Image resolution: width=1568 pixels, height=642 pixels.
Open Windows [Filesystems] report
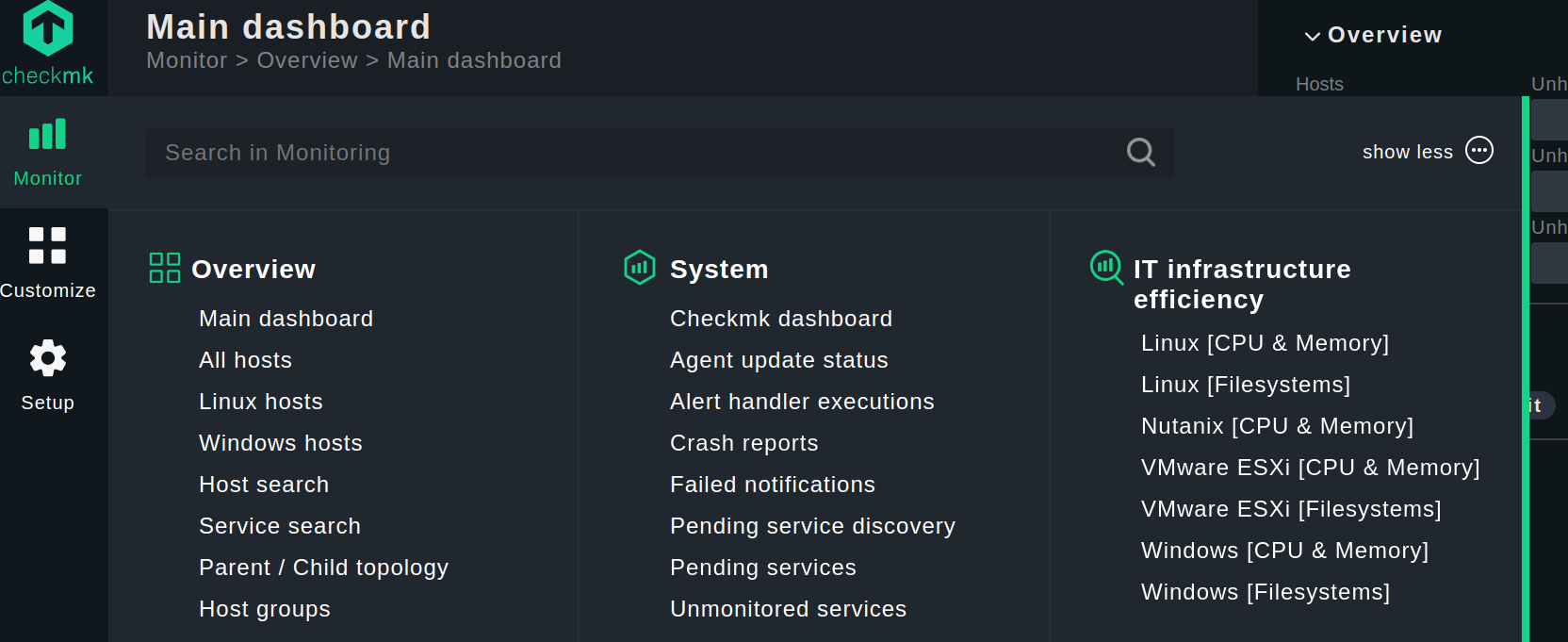click(x=1266, y=592)
